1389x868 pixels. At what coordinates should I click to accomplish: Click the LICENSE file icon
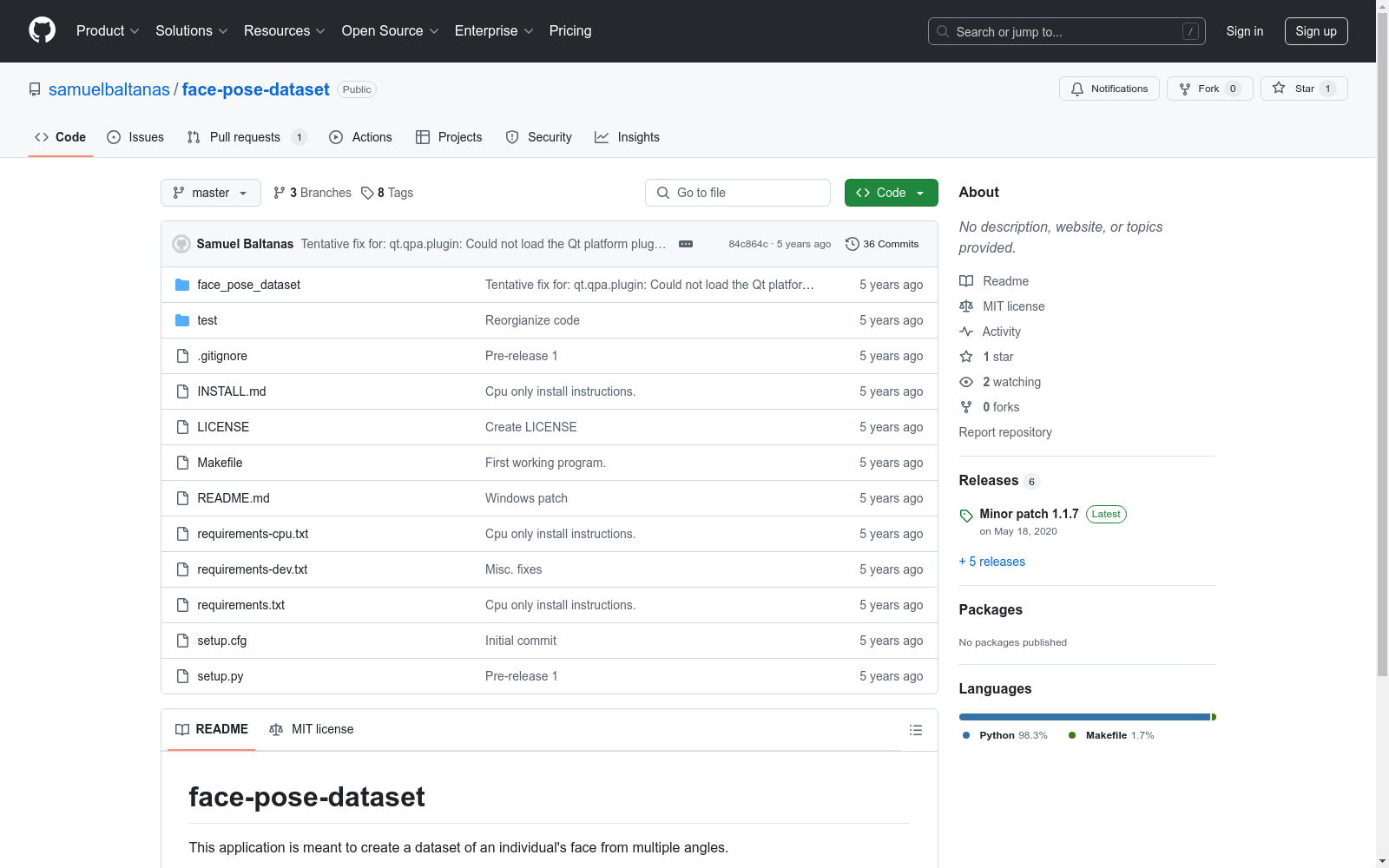182,427
